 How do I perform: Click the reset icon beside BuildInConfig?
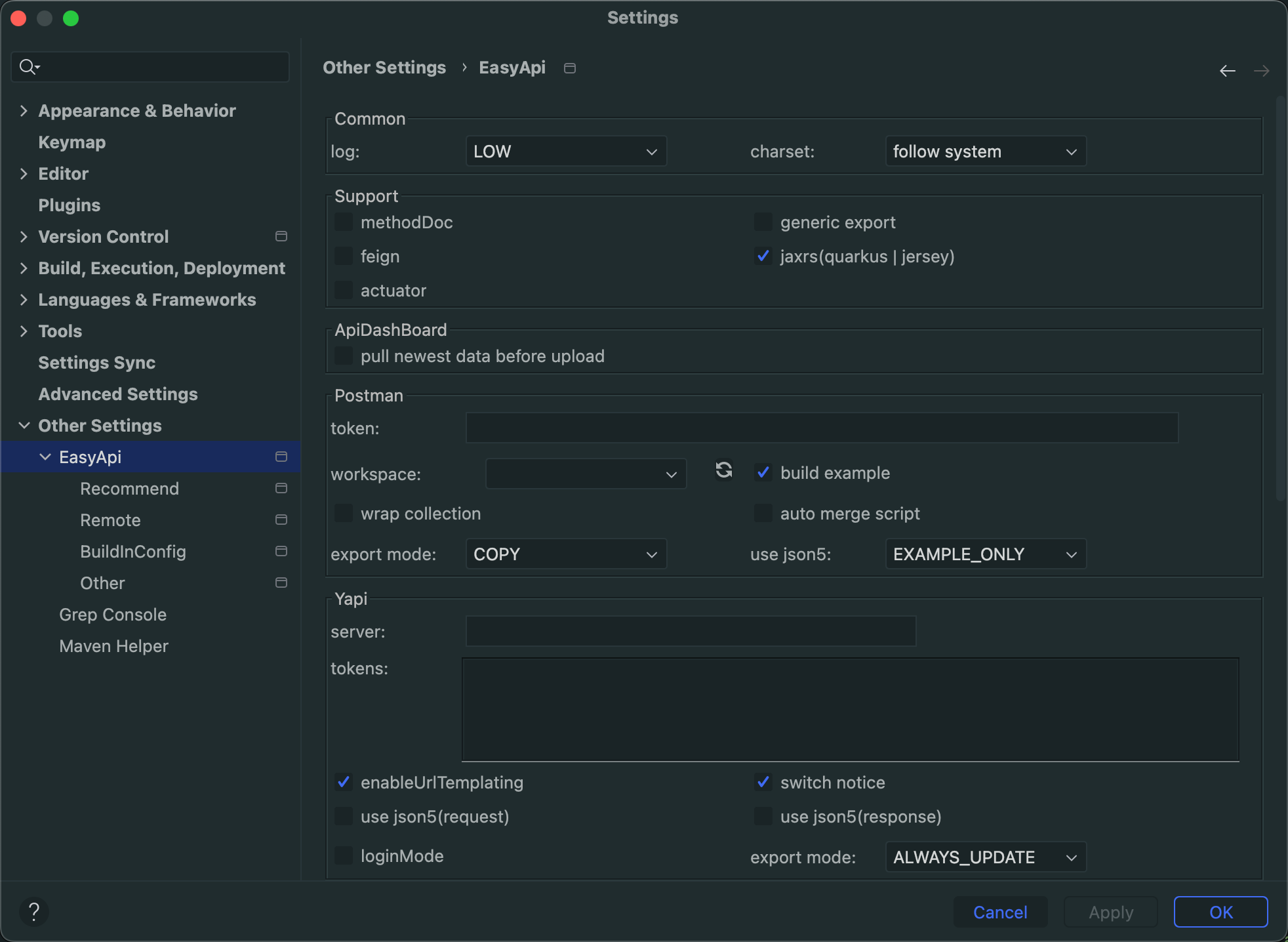click(x=281, y=551)
